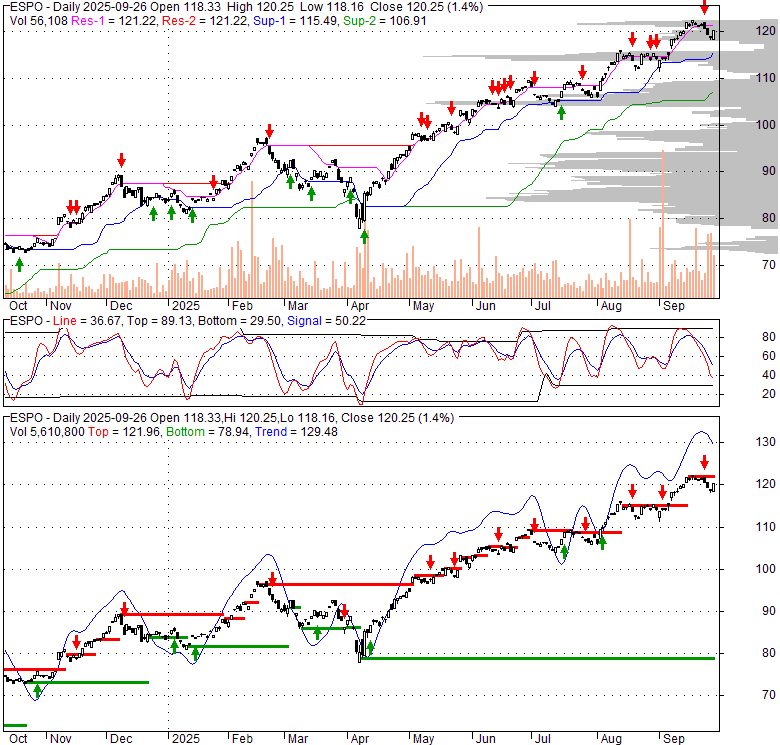The height and width of the screenshot is (745, 780).
Task: Click the Trend = 129.48 label
Action: tap(296, 432)
